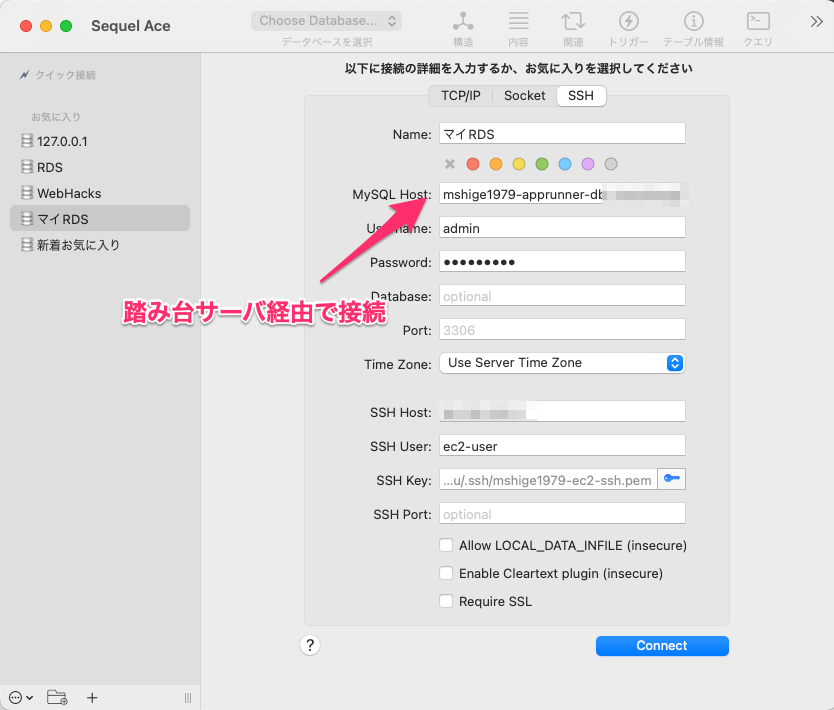Choose the gray color swatch
Image resolution: width=834 pixels, height=710 pixels.
coord(611,164)
